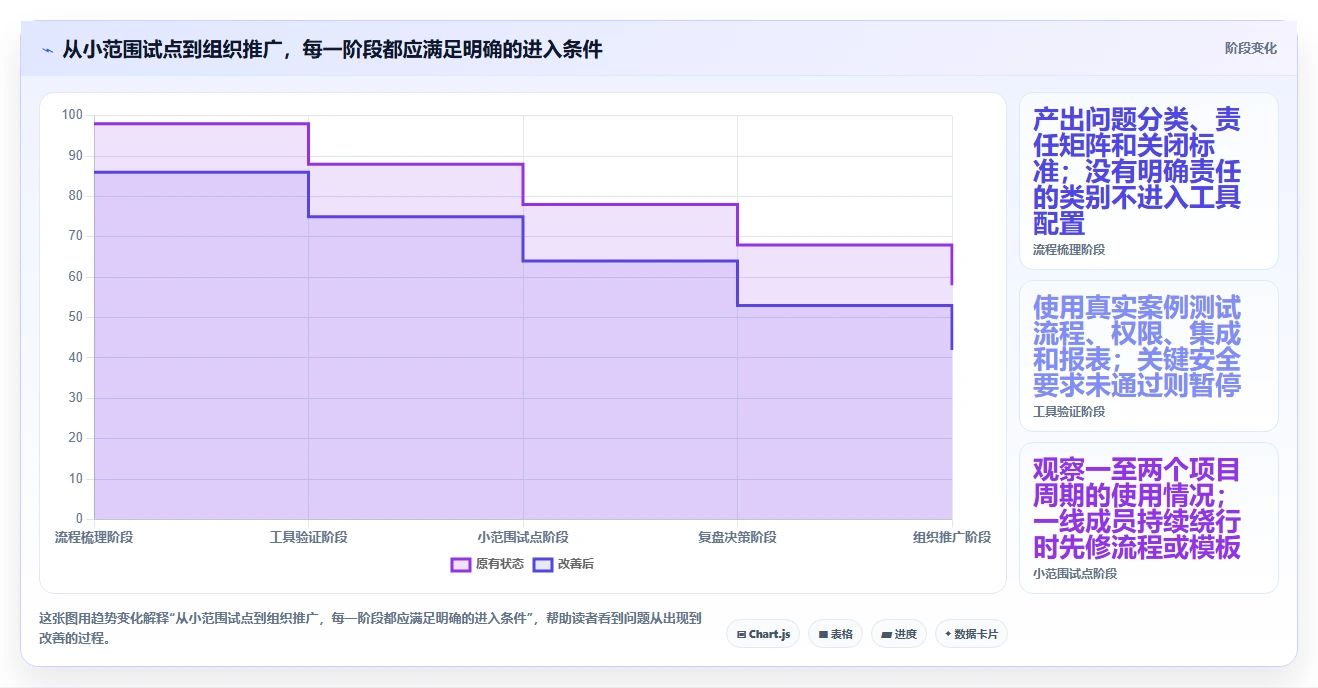Click y-axis value 100
Screen dimensions: 1318x688
coord(72,115)
